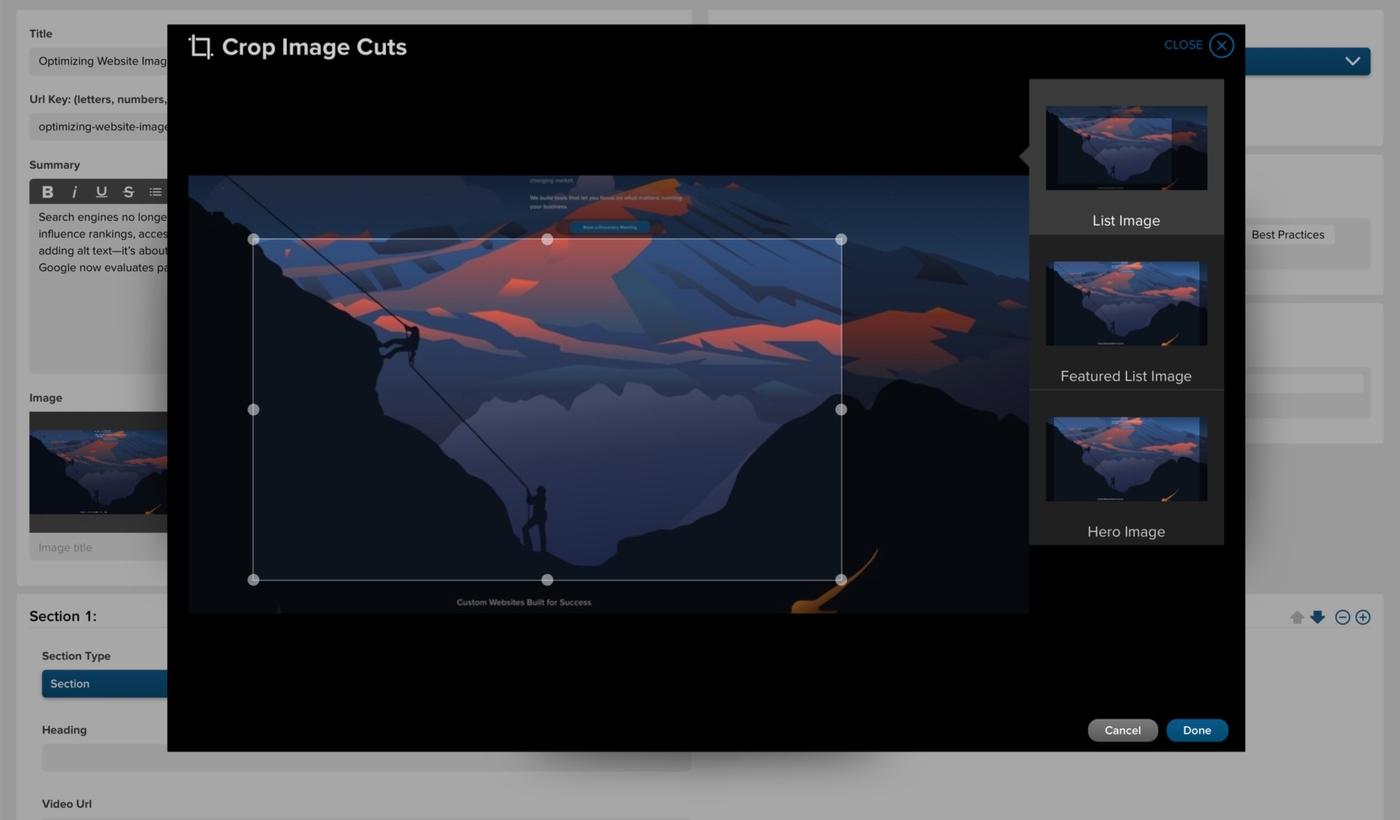Confirm the crop with Done
Screen dimensions: 1400x820
1196,730
